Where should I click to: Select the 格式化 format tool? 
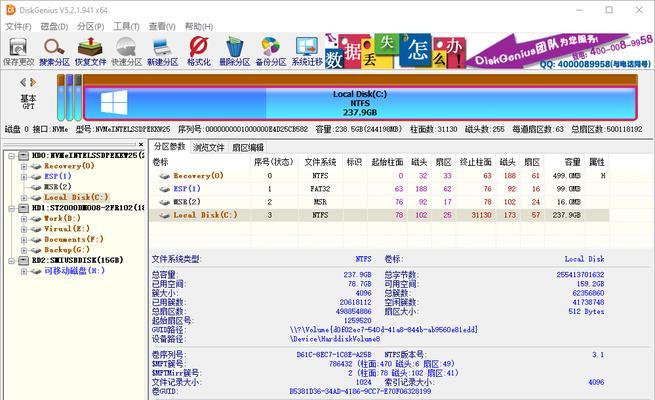pyautogui.click(x=198, y=52)
